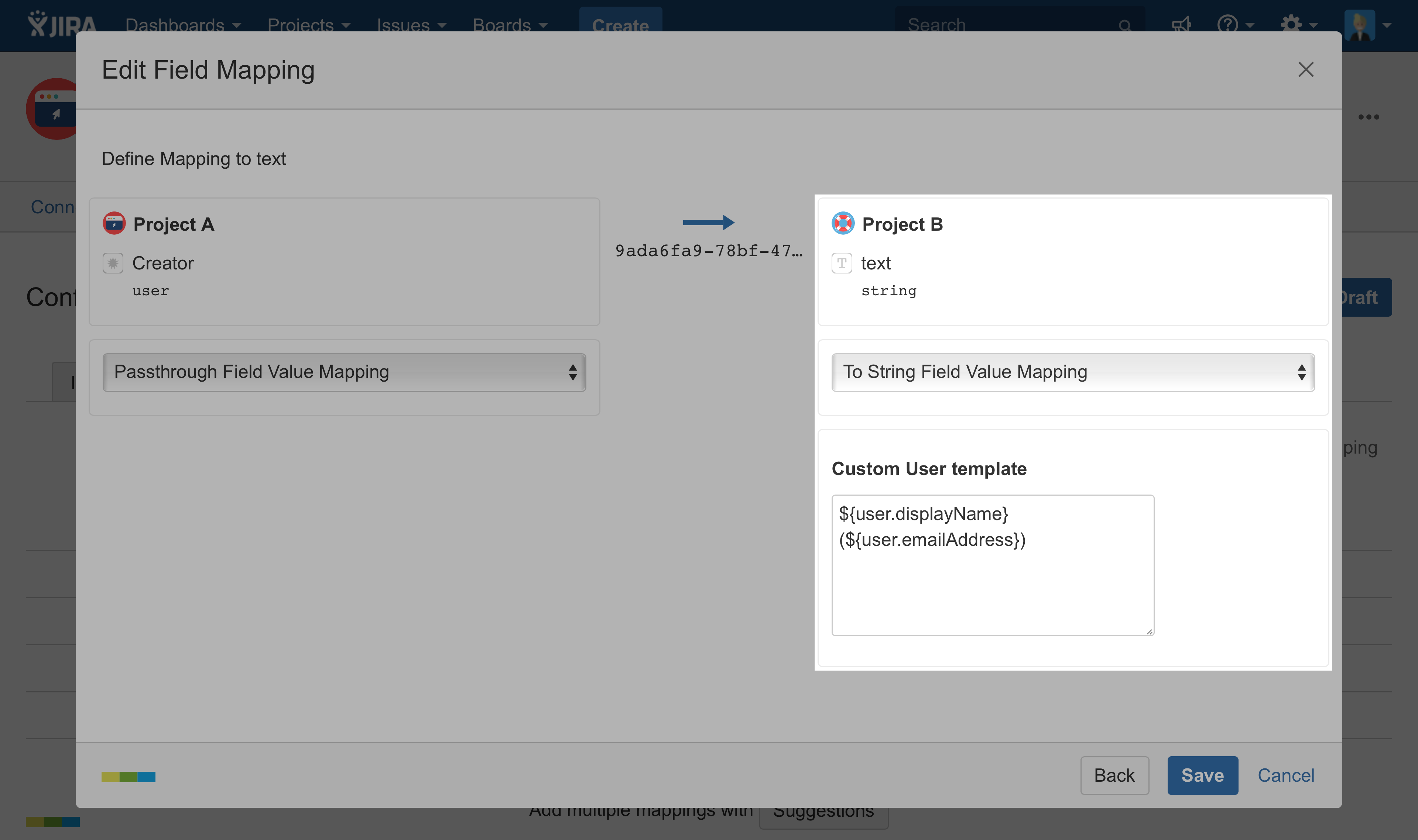Click the Cancel link

tap(1285, 775)
